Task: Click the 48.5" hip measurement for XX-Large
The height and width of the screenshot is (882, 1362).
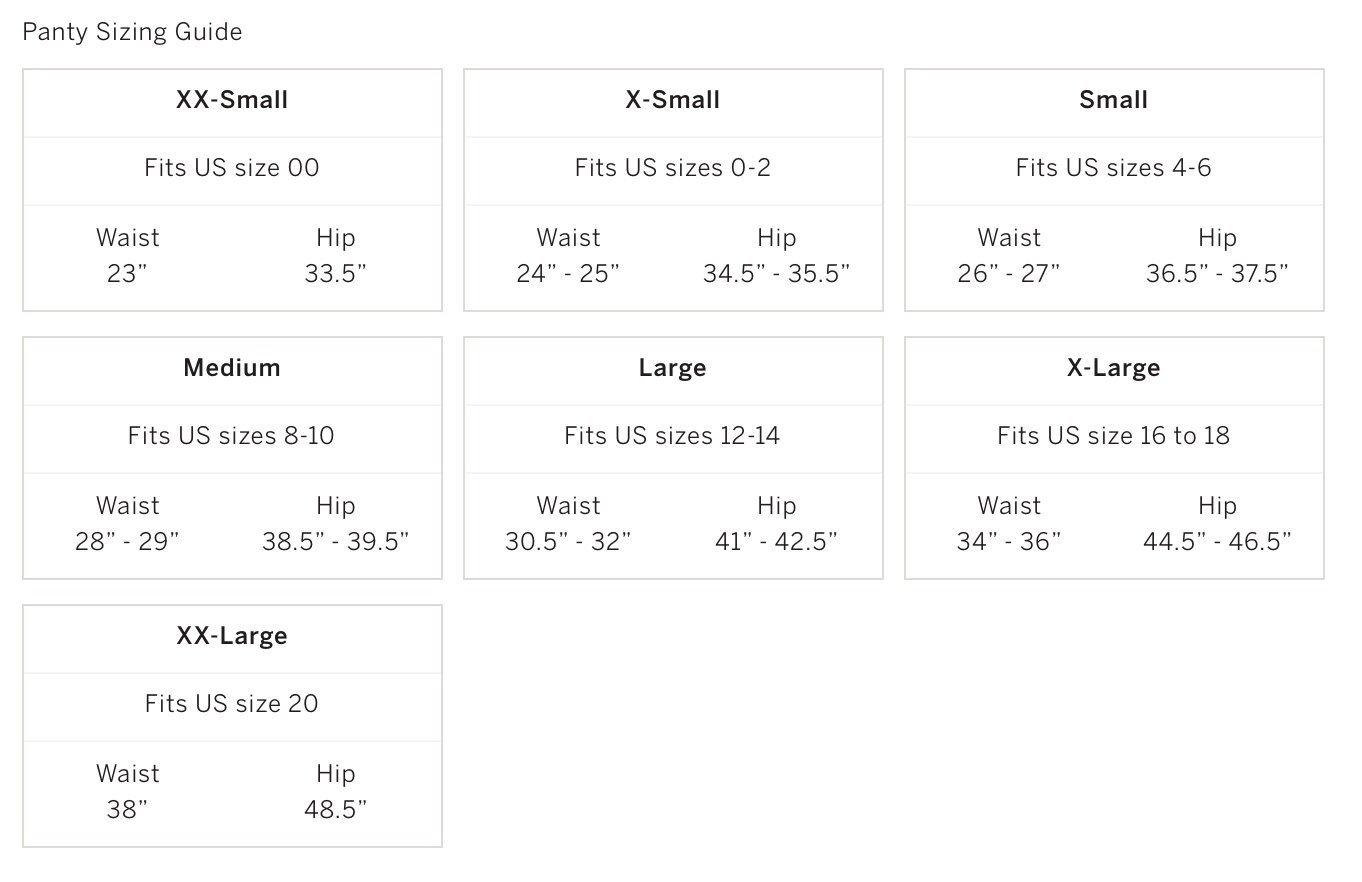Action: tap(336, 810)
